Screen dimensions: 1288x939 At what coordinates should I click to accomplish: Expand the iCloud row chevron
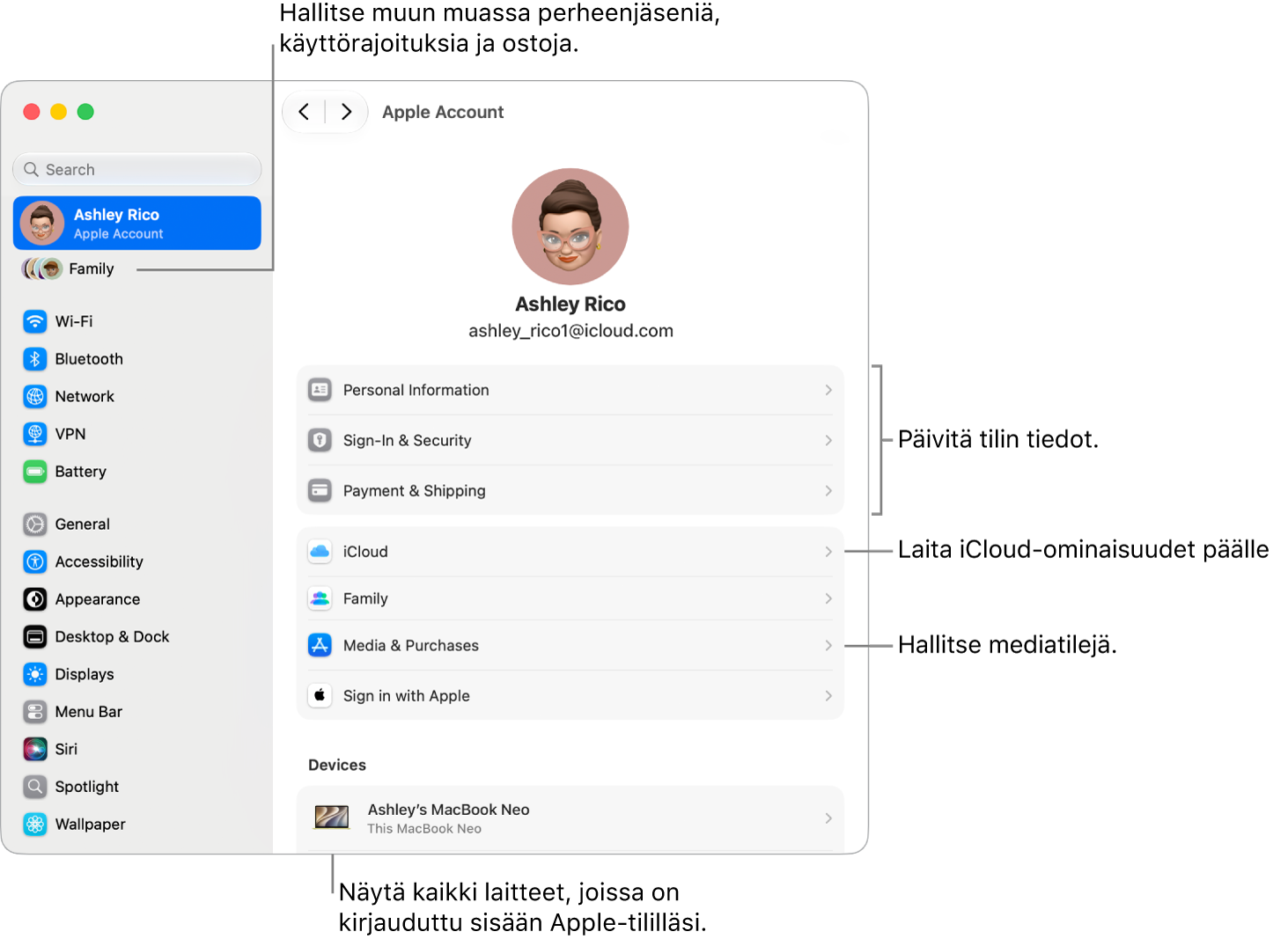coord(828,552)
